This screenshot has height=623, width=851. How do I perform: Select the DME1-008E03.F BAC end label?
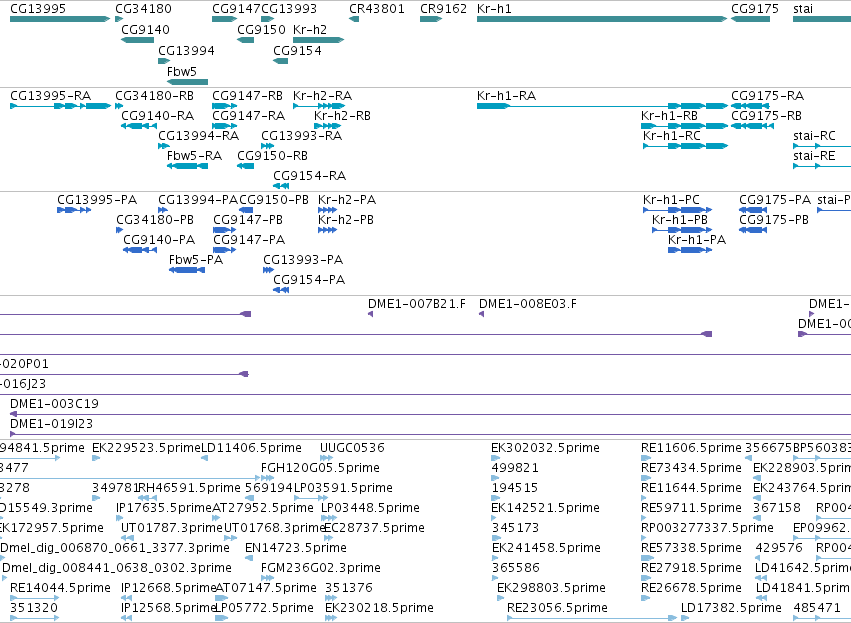click(x=528, y=304)
